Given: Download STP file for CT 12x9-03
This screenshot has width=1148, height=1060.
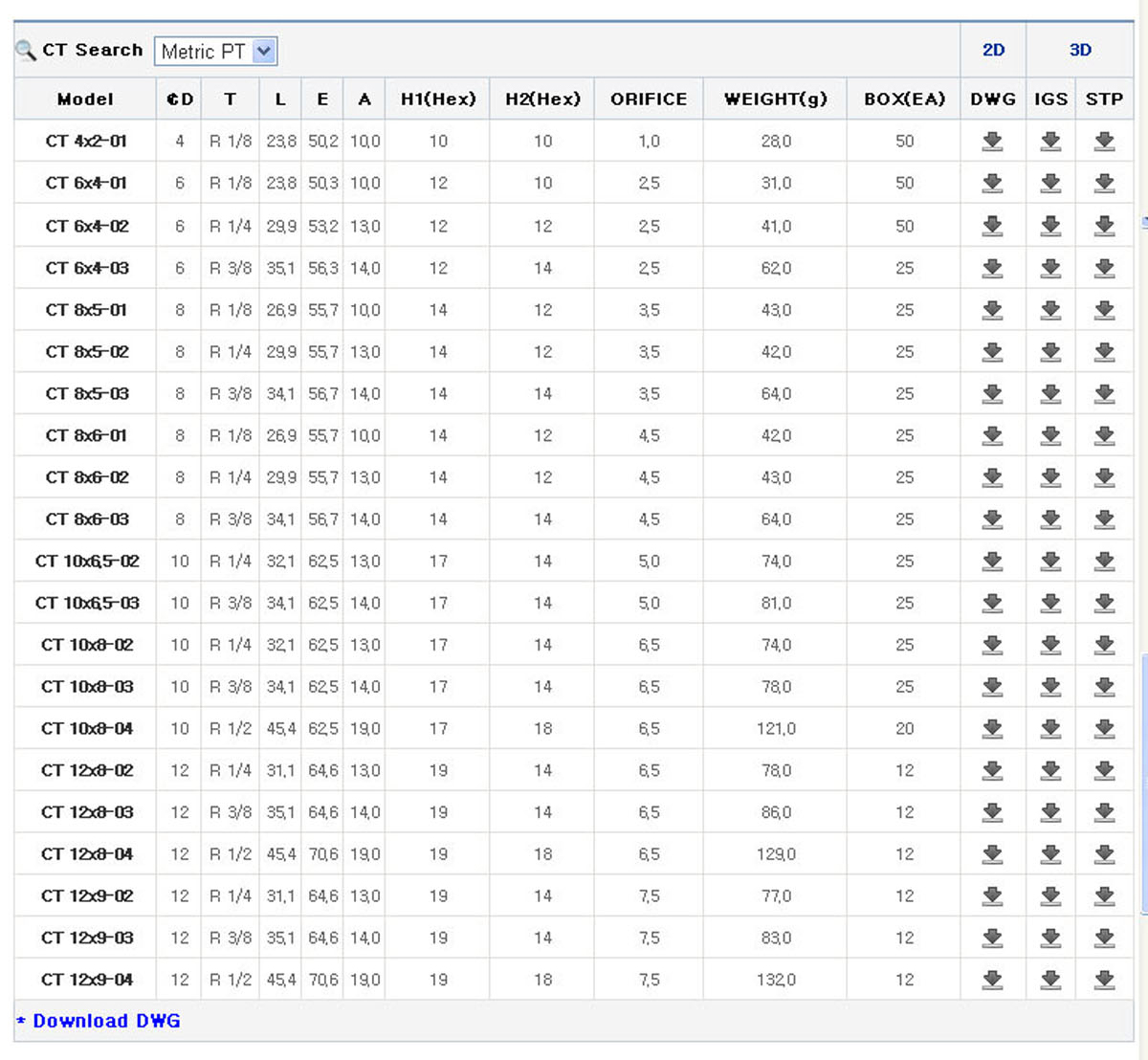Looking at the screenshot, I should tap(1104, 939).
